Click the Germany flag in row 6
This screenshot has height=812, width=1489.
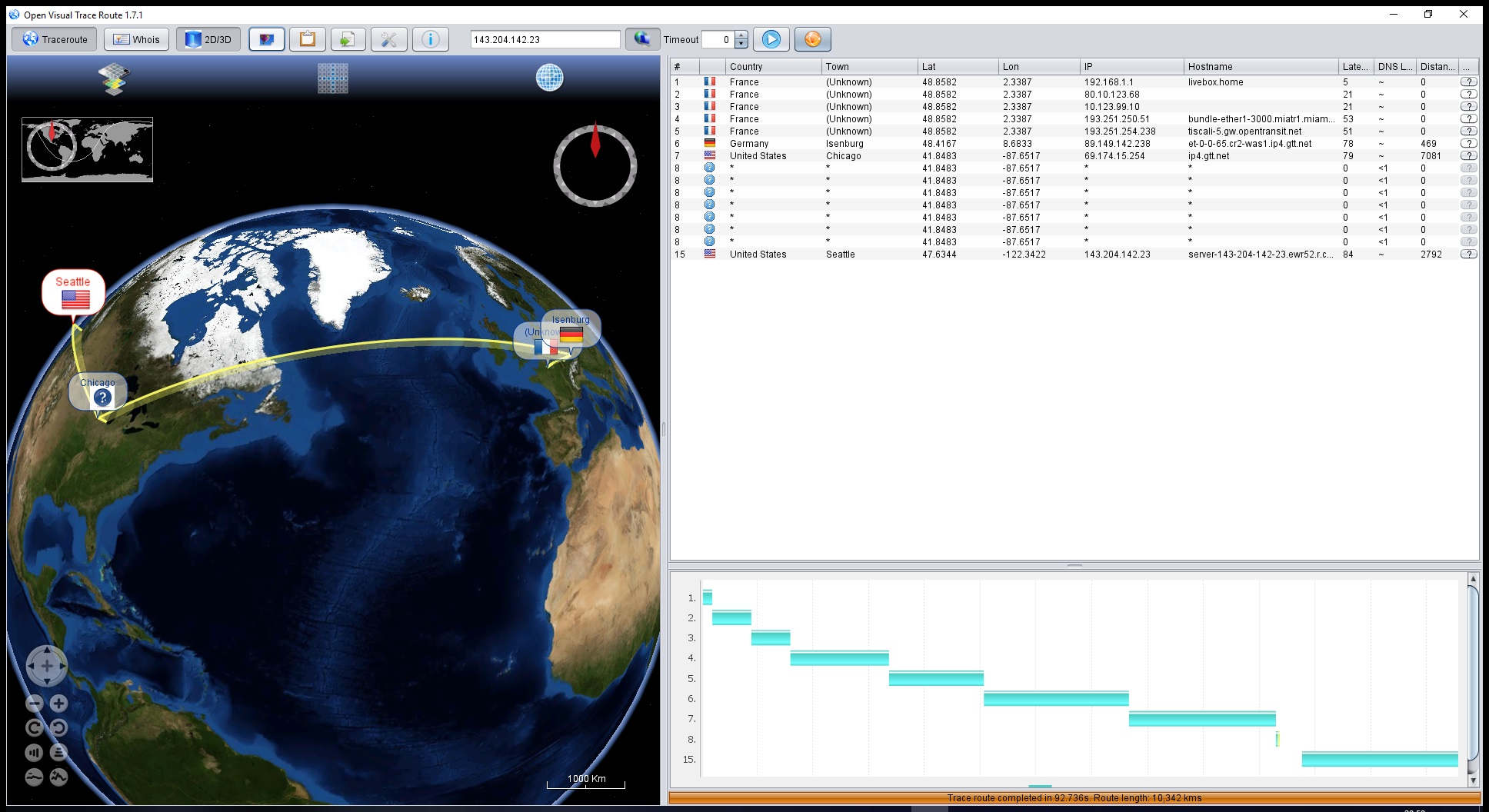[710, 143]
